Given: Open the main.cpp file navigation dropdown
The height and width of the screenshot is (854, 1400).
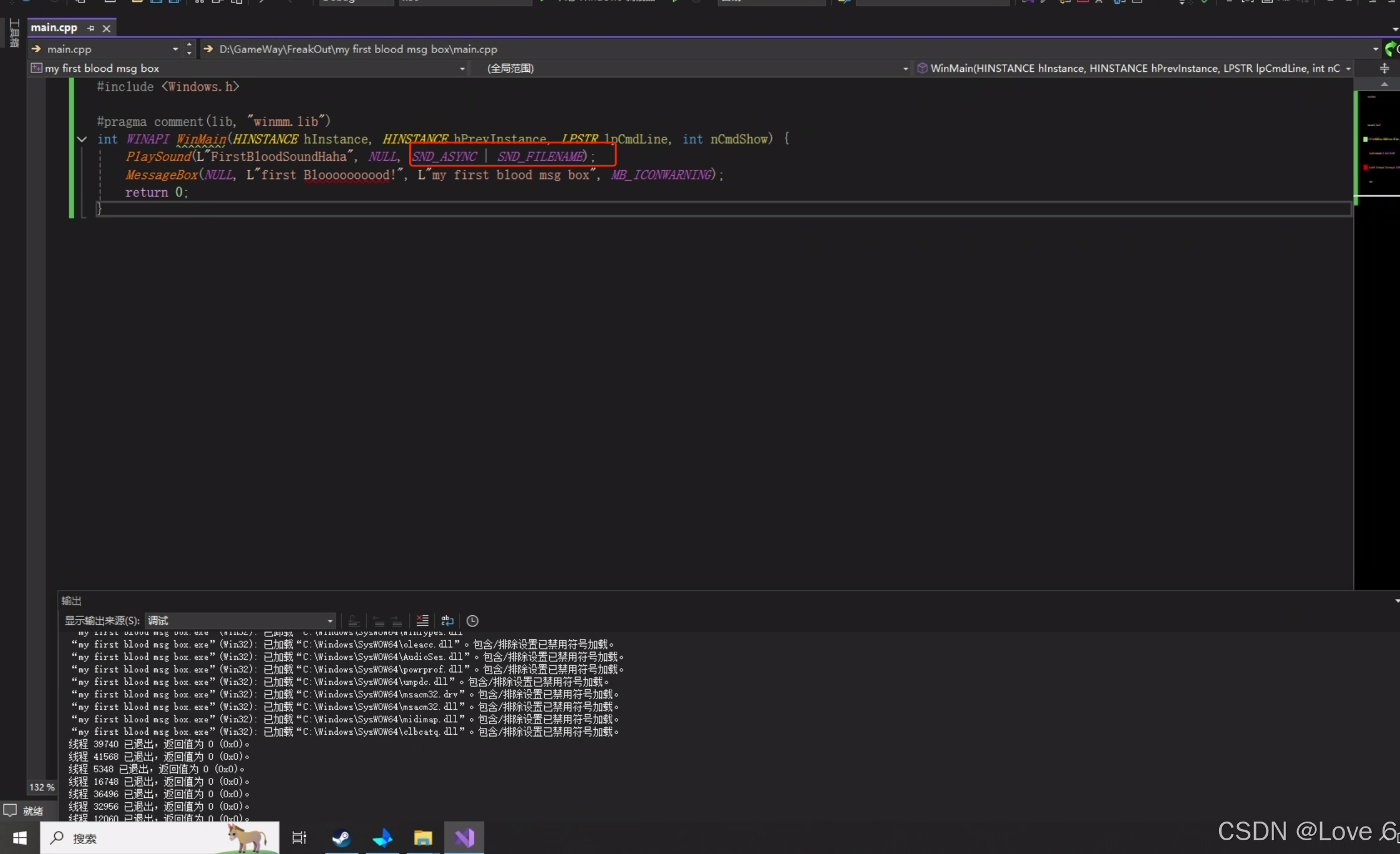Looking at the screenshot, I should pos(175,49).
